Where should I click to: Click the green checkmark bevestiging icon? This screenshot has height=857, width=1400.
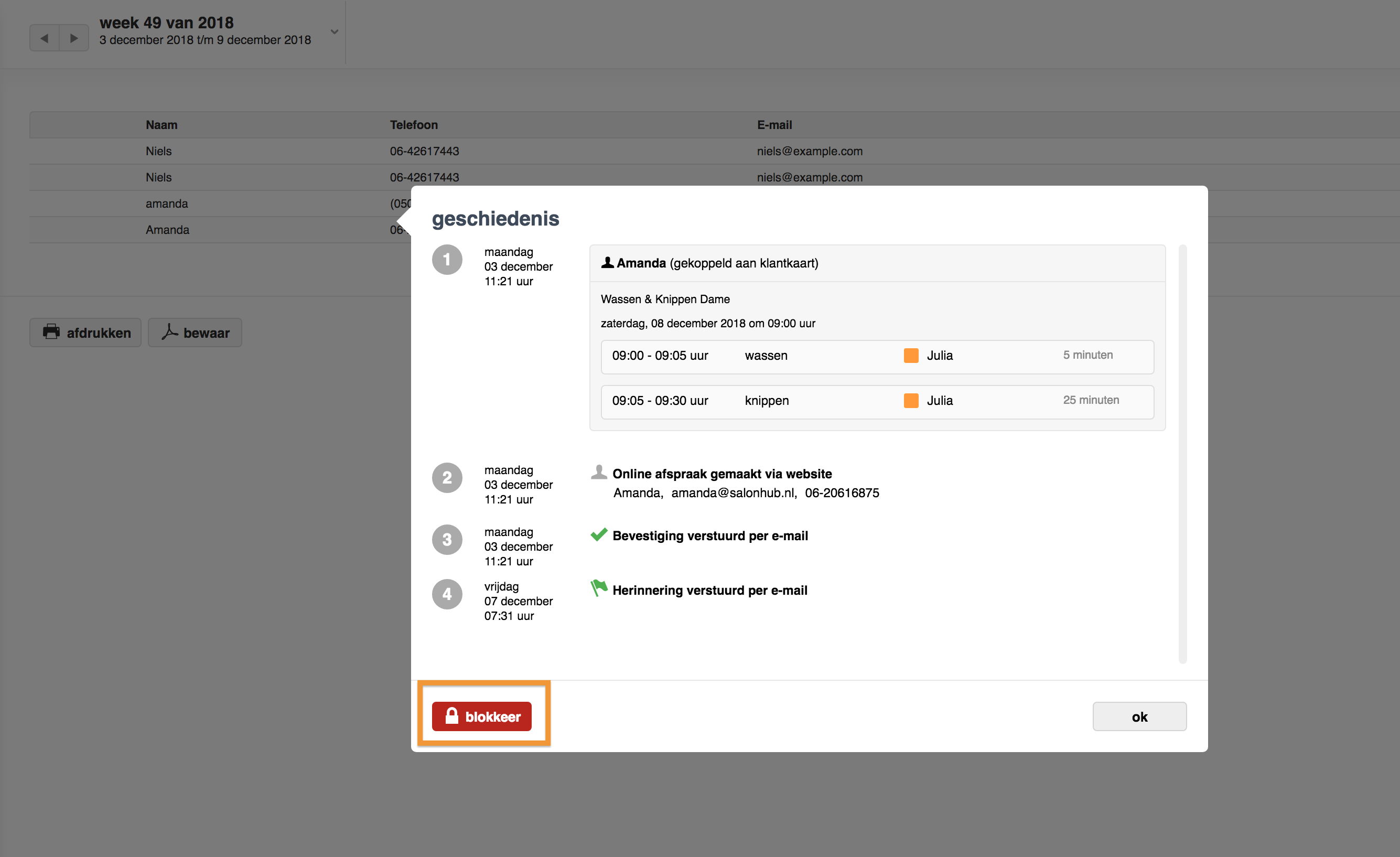coord(599,535)
